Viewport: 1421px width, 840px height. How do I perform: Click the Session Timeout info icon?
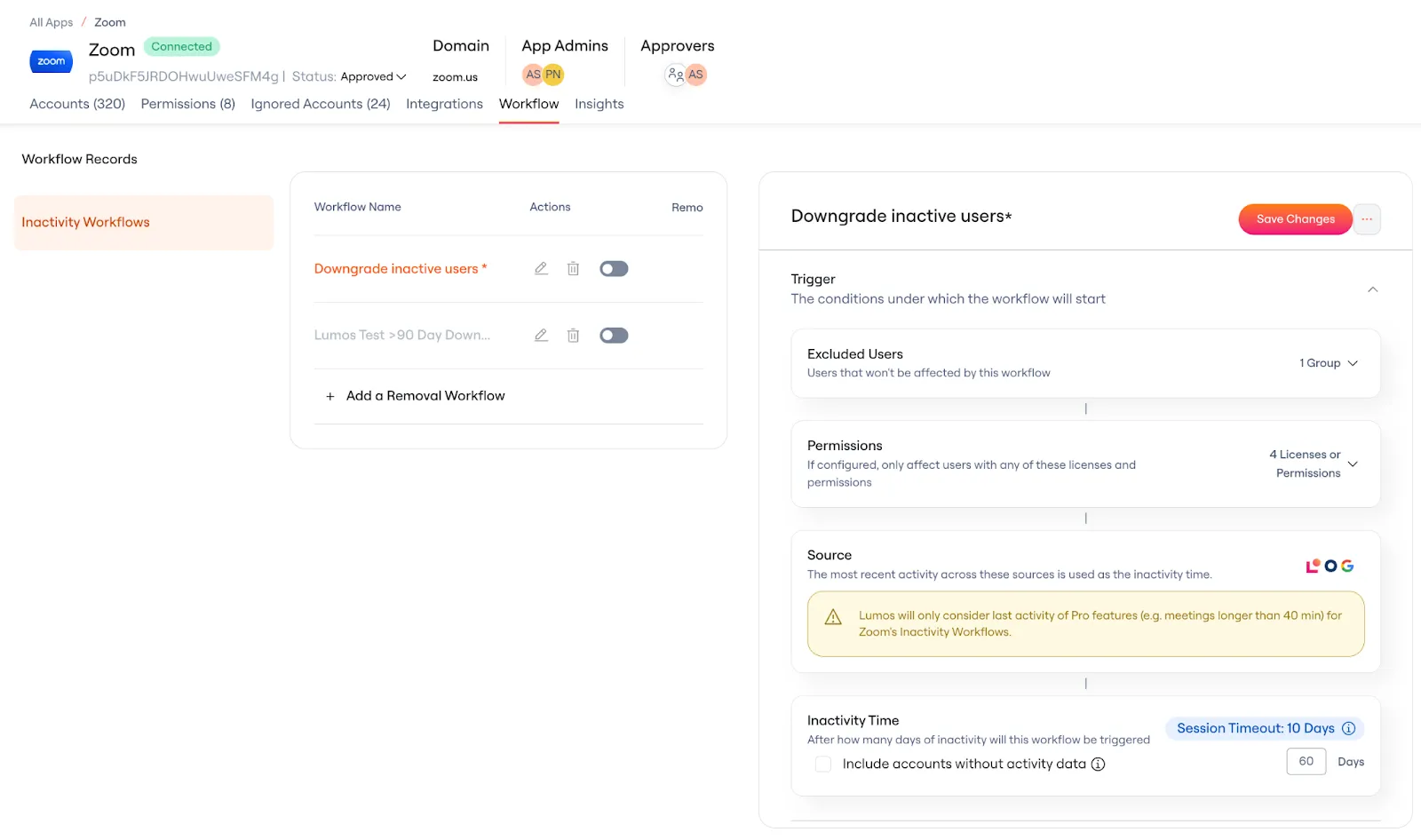tap(1348, 728)
